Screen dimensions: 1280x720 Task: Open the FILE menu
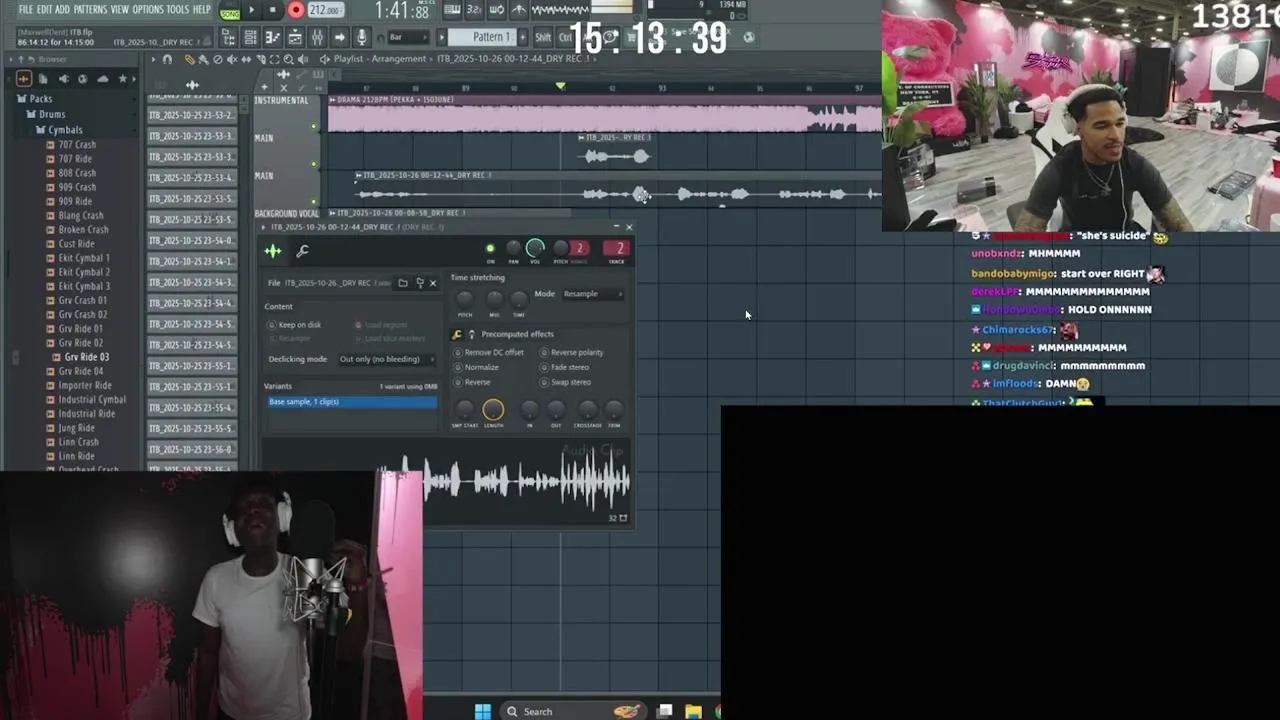[25, 9]
